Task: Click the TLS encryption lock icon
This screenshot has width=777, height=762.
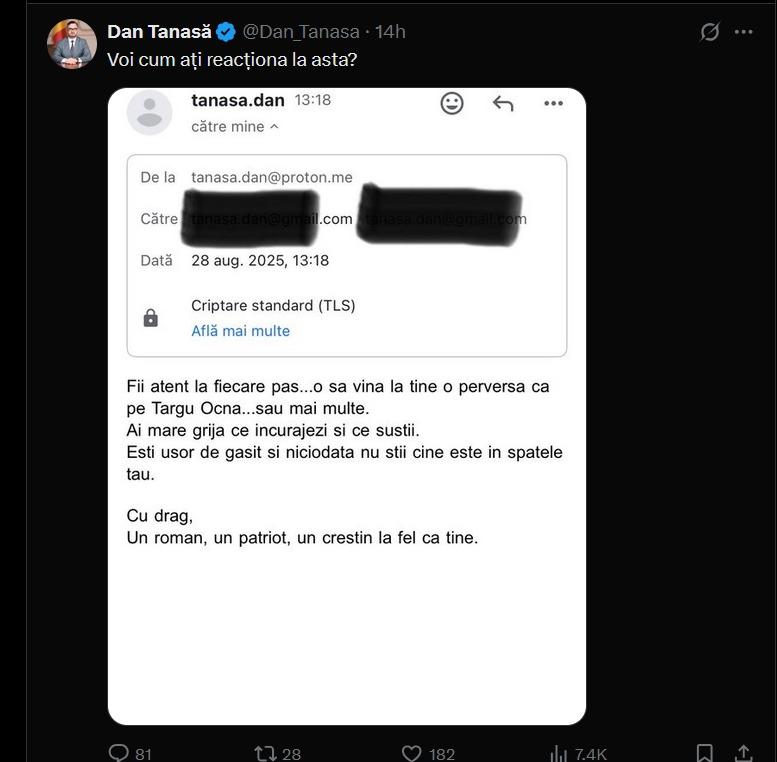Action: (x=151, y=318)
